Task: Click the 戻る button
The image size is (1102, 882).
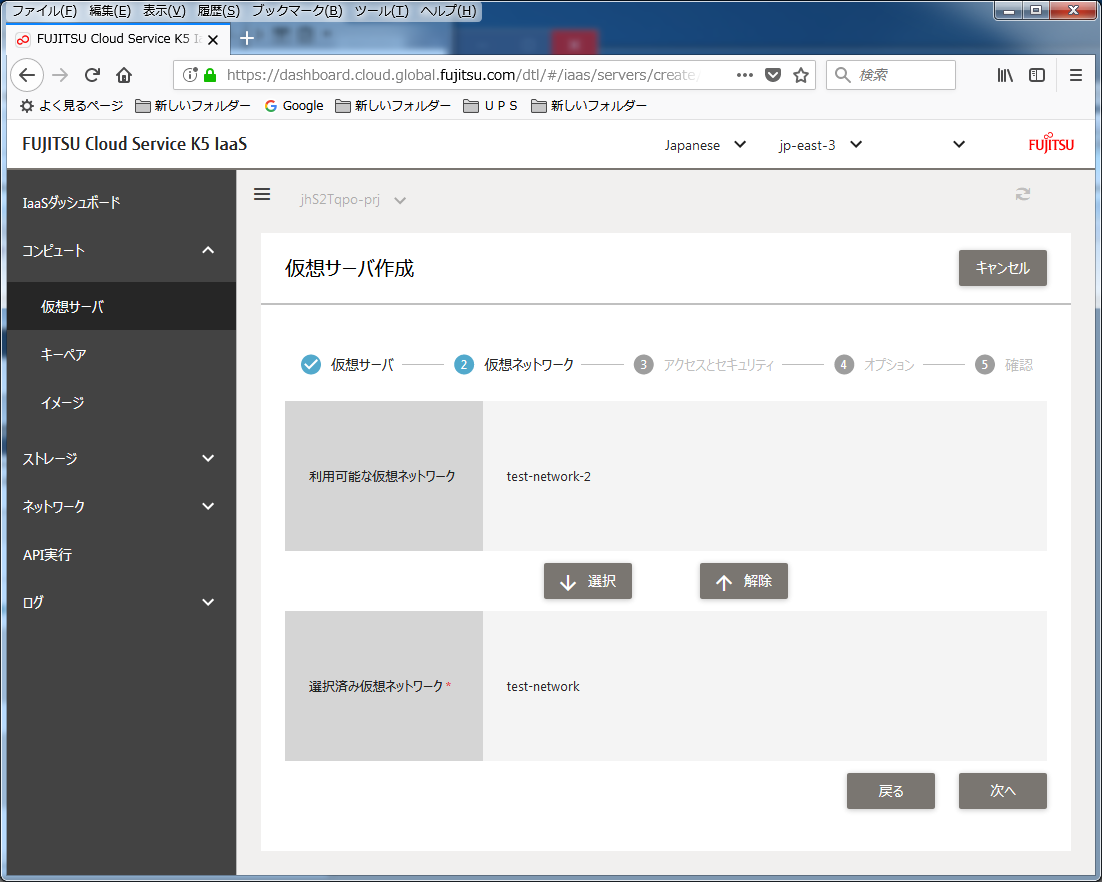Action: coord(890,791)
